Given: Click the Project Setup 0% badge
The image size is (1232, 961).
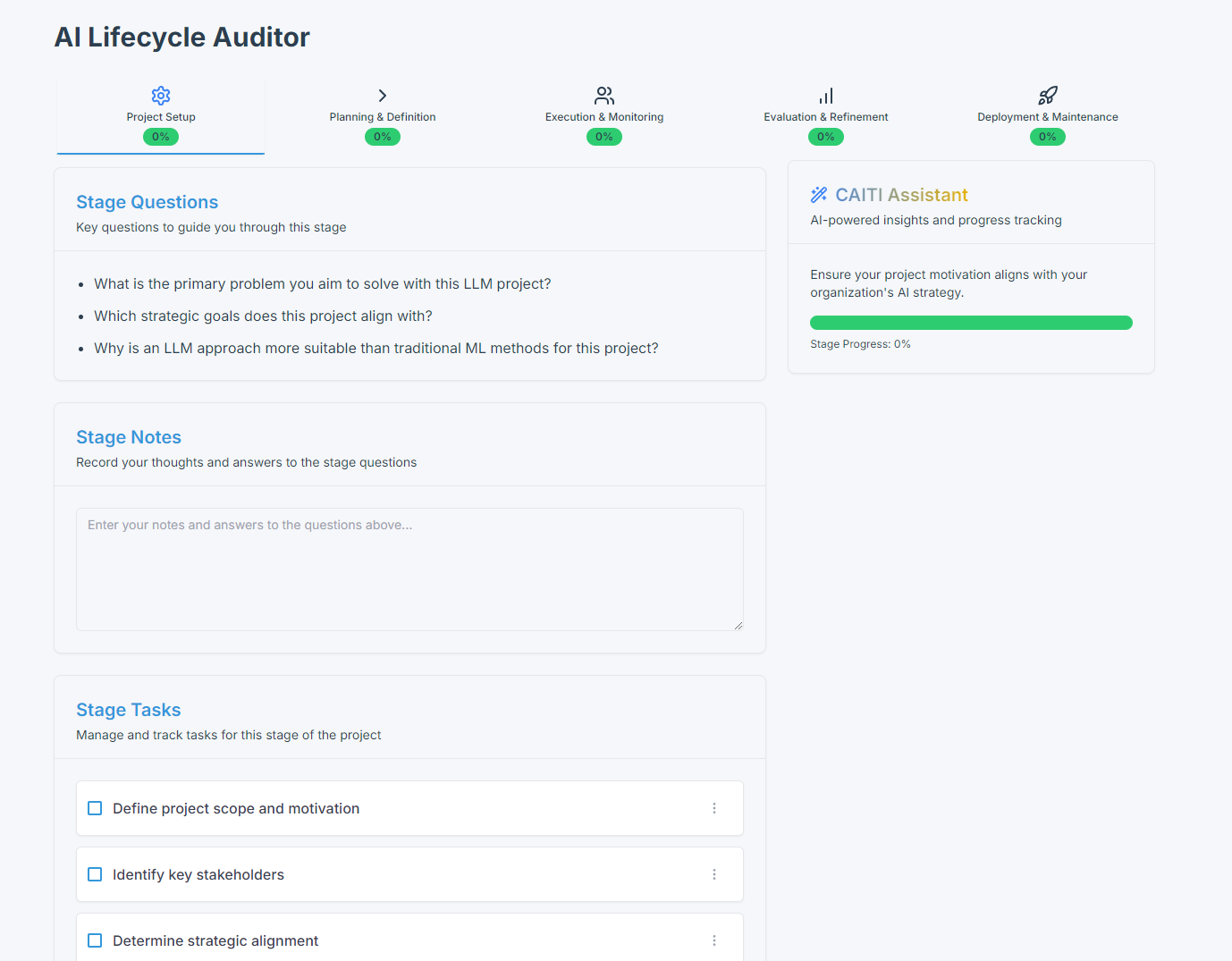Looking at the screenshot, I should [161, 137].
